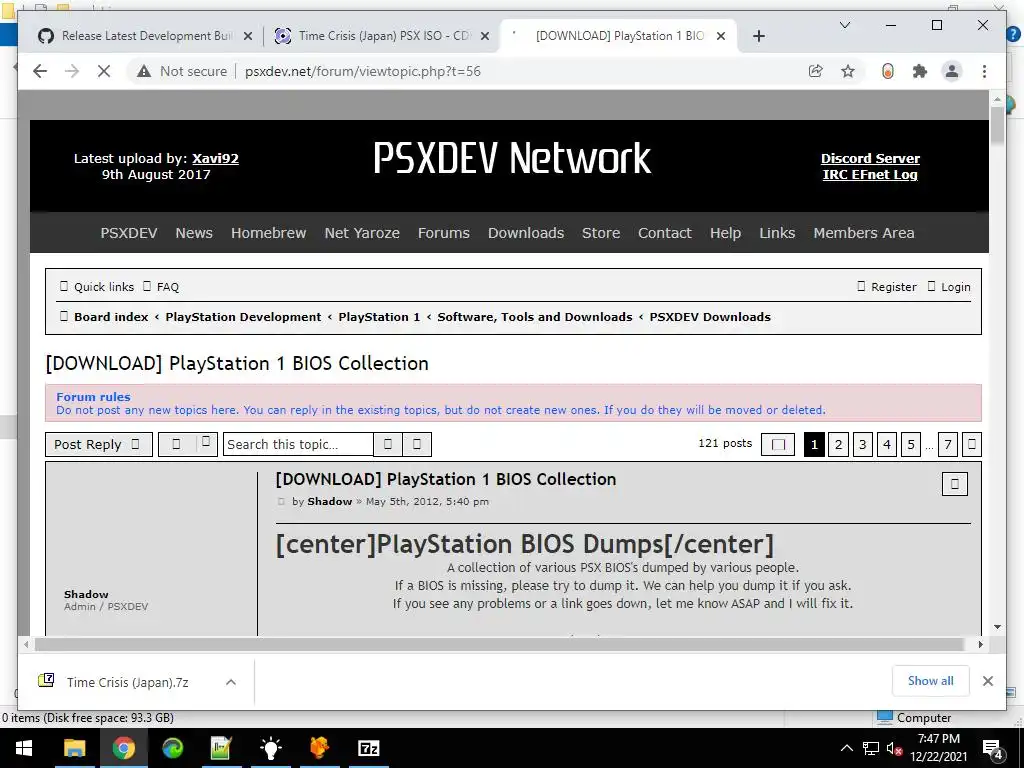Close the PlayStation 1 BIOS tab
Image resolution: width=1024 pixels, height=768 pixels.
[x=721, y=36]
